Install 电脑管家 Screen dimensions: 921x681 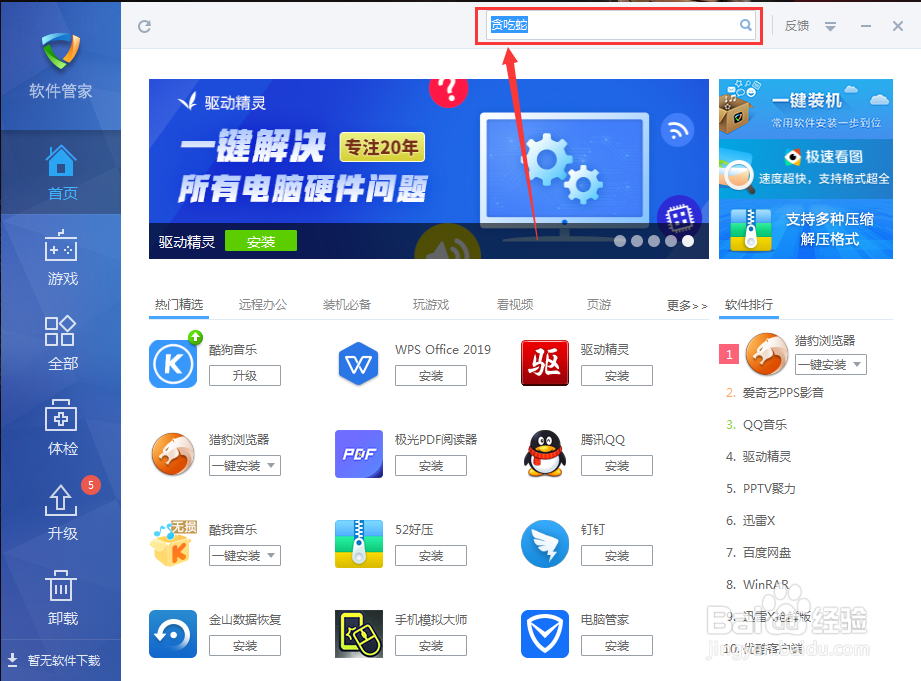pos(617,645)
